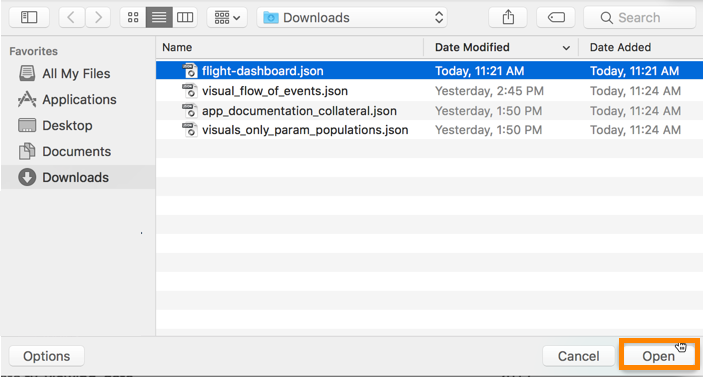Viewport: 703px width, 377px height.
Task: Open the Downloads folder location popup
Action: pyautogui.click(x=352, y=17)
